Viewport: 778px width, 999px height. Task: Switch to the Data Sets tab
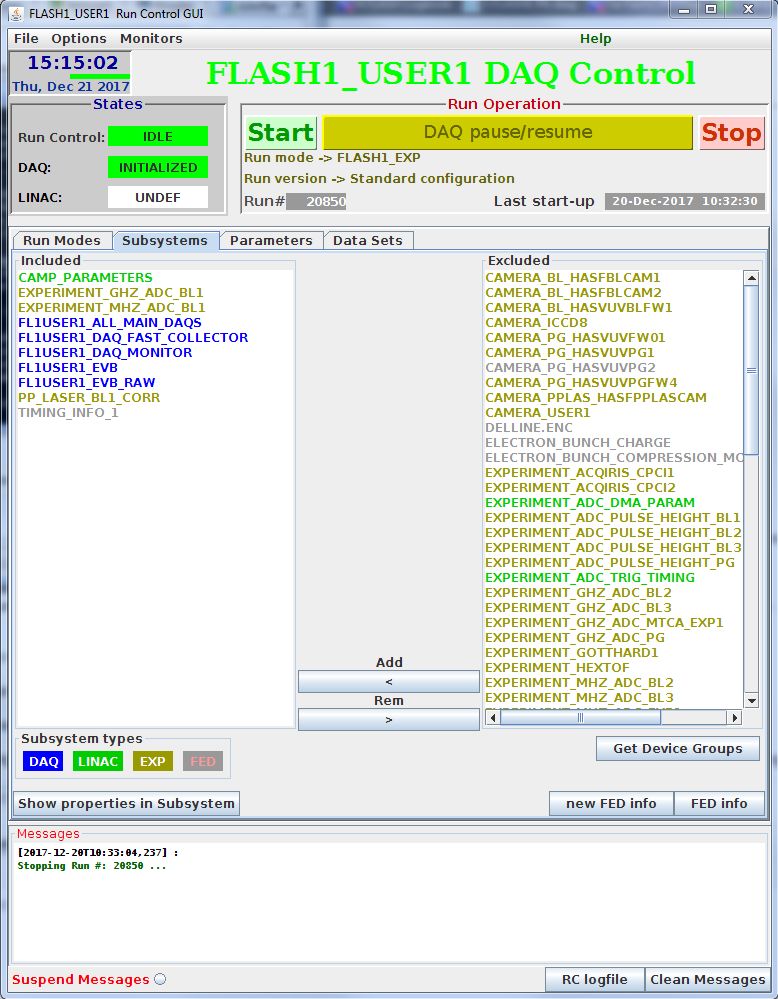point(368,240)
